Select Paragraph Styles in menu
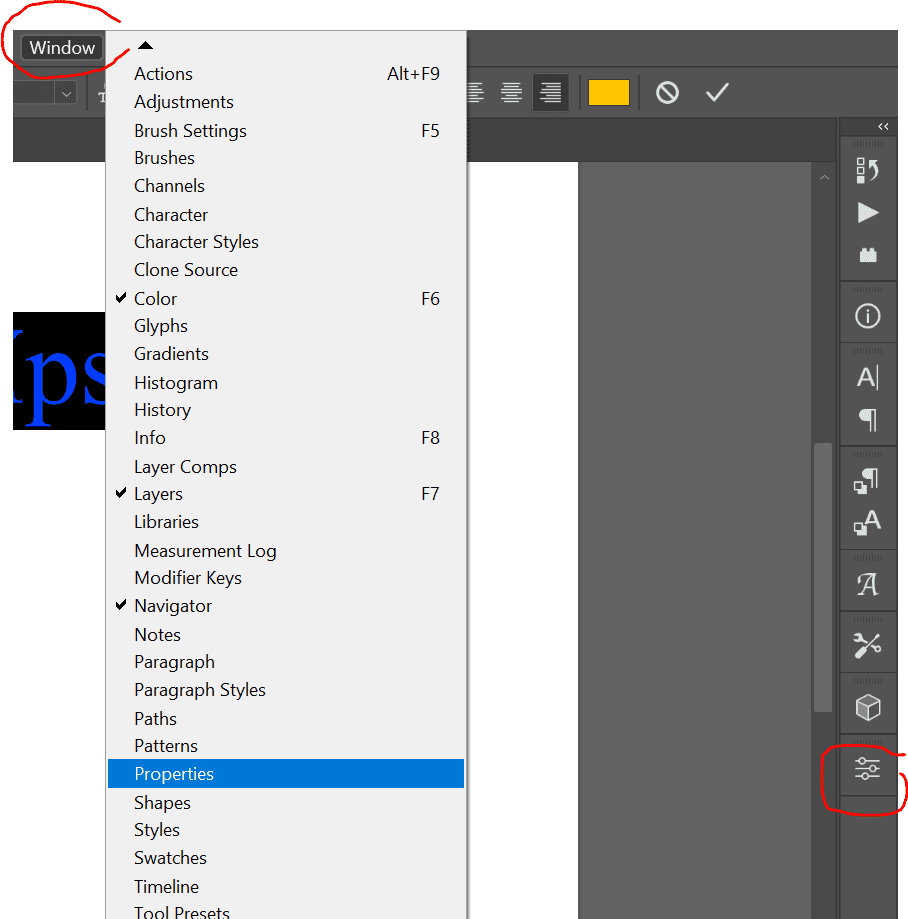This screenshot has height=919, width=908. pos(286,690)
